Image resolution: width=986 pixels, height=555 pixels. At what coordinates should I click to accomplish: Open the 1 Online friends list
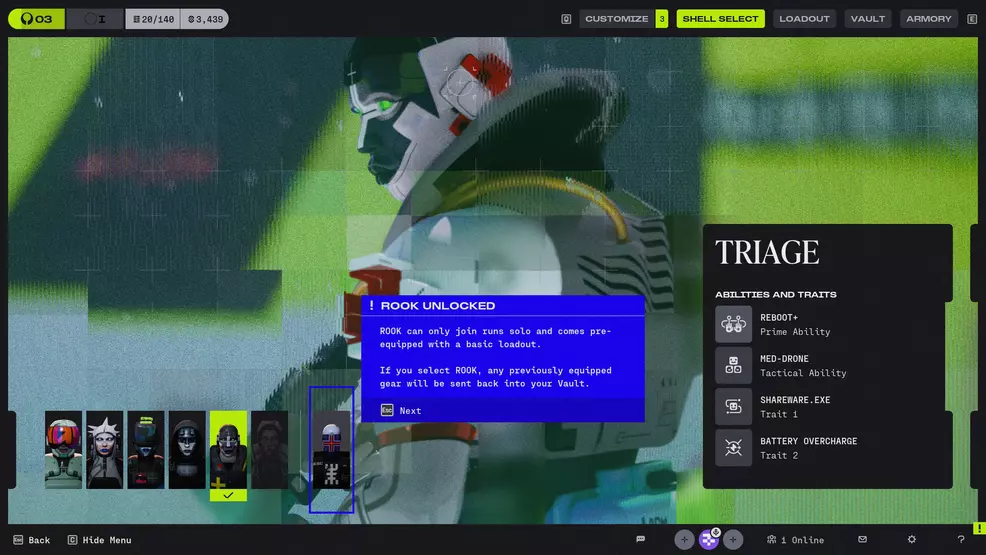tap(795, 540)
